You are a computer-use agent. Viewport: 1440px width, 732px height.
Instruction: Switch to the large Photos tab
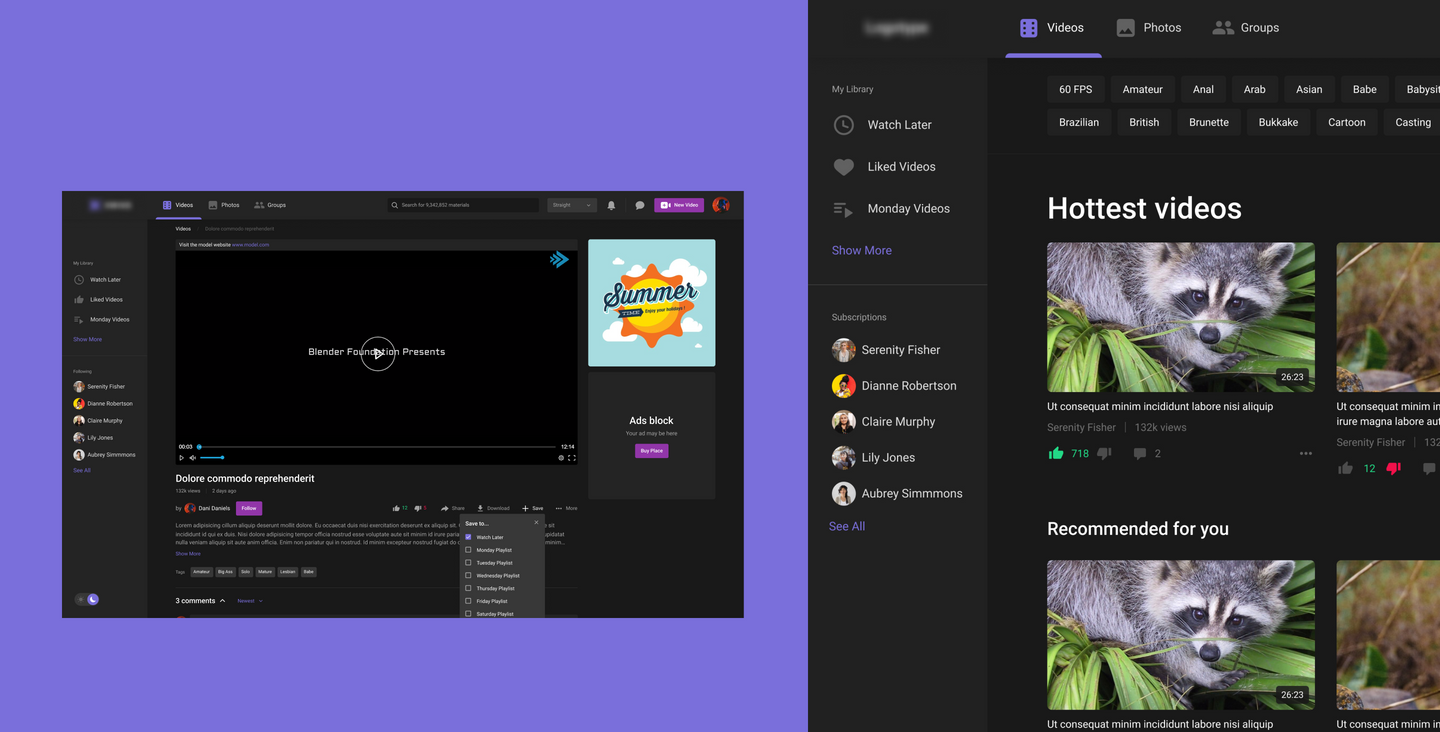(1148, 28)
